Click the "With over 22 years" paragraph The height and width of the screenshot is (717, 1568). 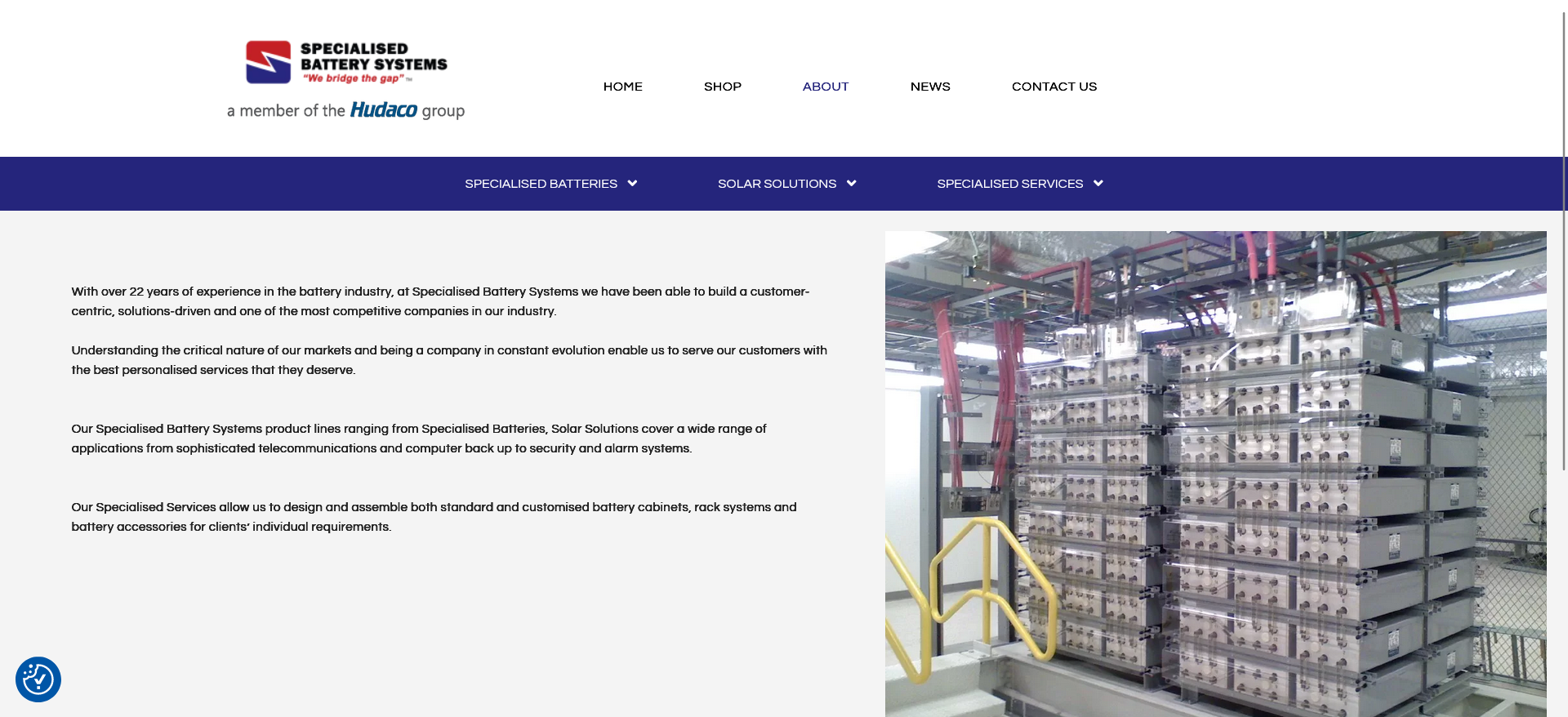440,301
